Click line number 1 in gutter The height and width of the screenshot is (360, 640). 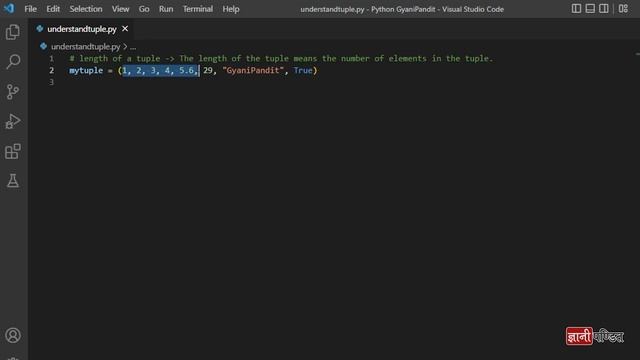tap(51, 58)
